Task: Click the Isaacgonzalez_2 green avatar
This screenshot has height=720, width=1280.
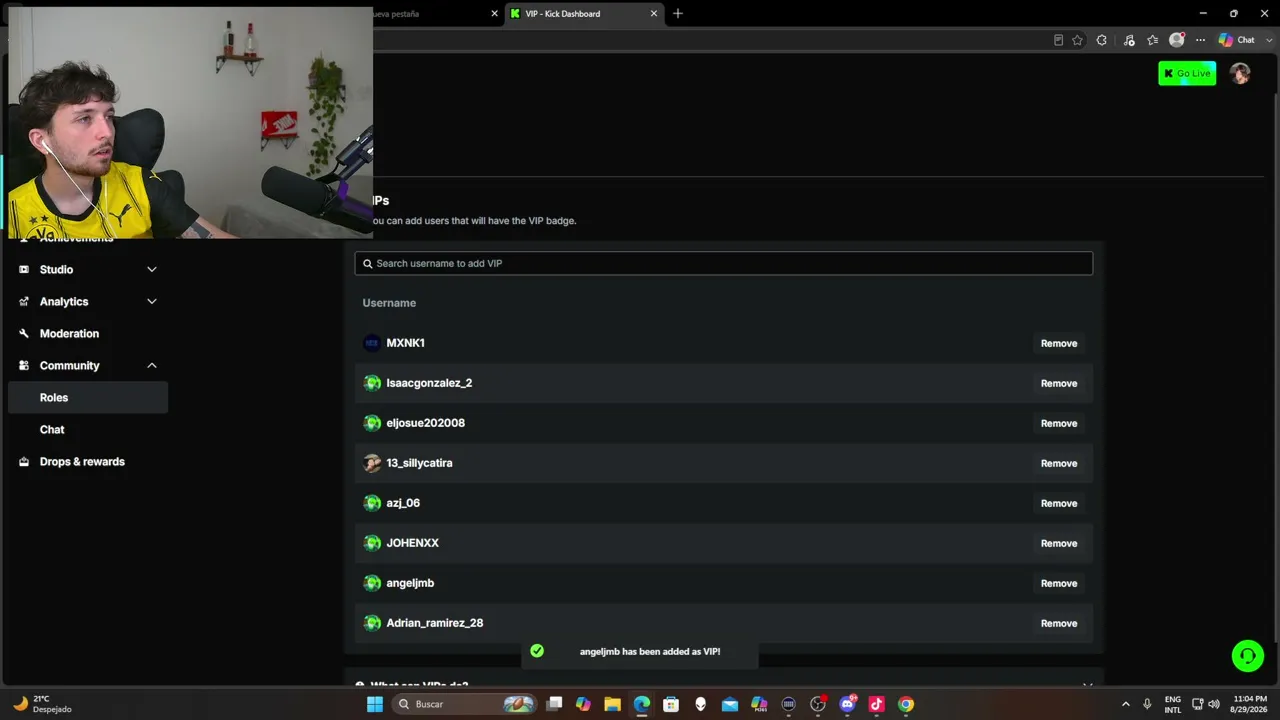Action: (372, 383)
